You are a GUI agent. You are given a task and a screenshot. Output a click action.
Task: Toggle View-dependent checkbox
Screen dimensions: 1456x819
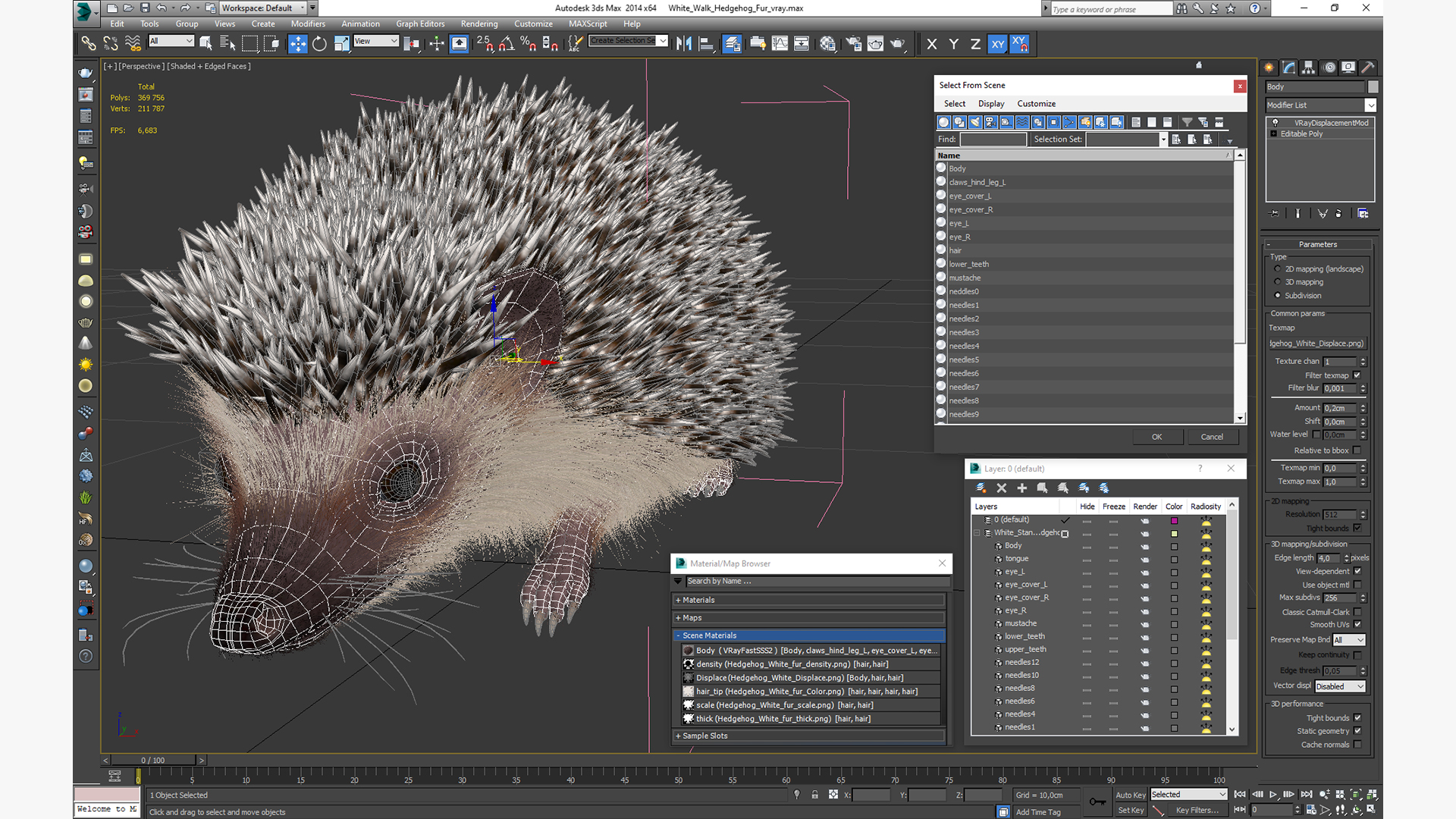[1357, 572]
